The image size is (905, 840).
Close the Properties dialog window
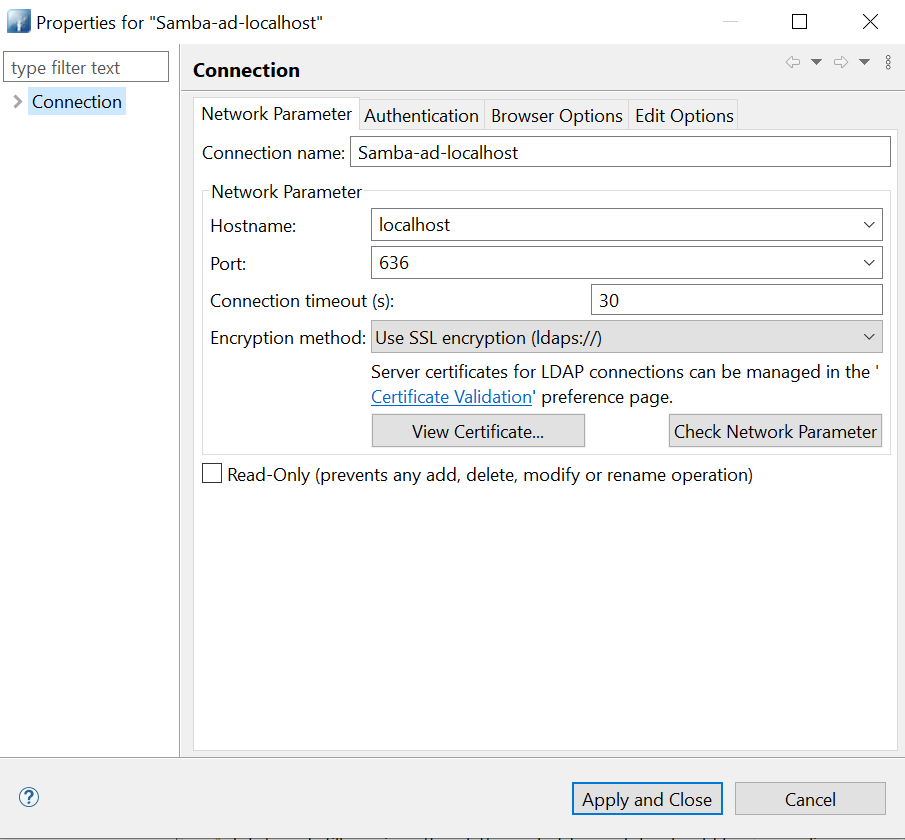[x=870, y=22]
